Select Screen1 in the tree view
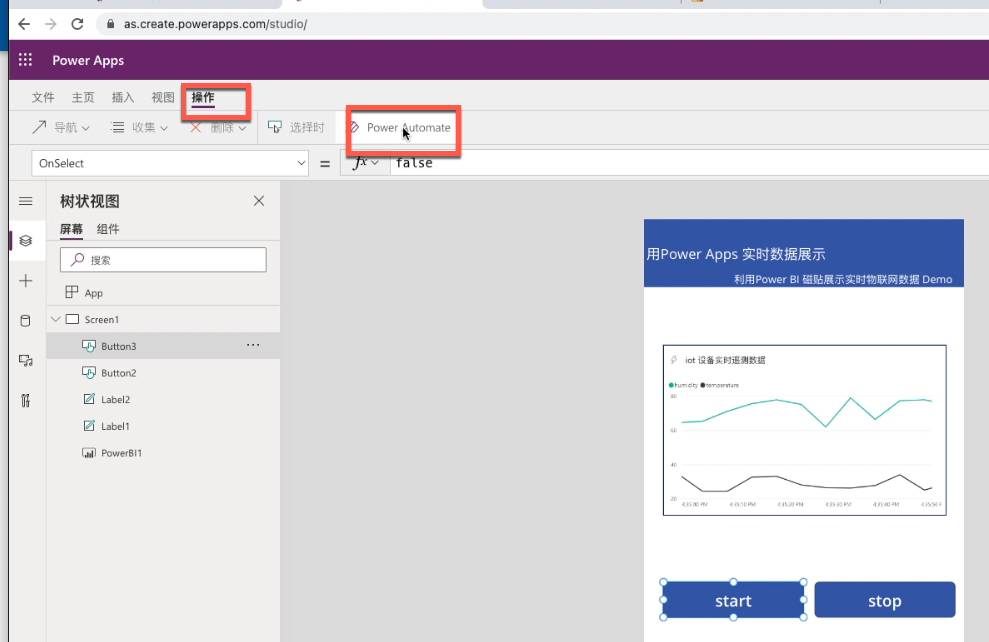The height and width of the screenshot is (642, 989). click(x=163, y=319)
